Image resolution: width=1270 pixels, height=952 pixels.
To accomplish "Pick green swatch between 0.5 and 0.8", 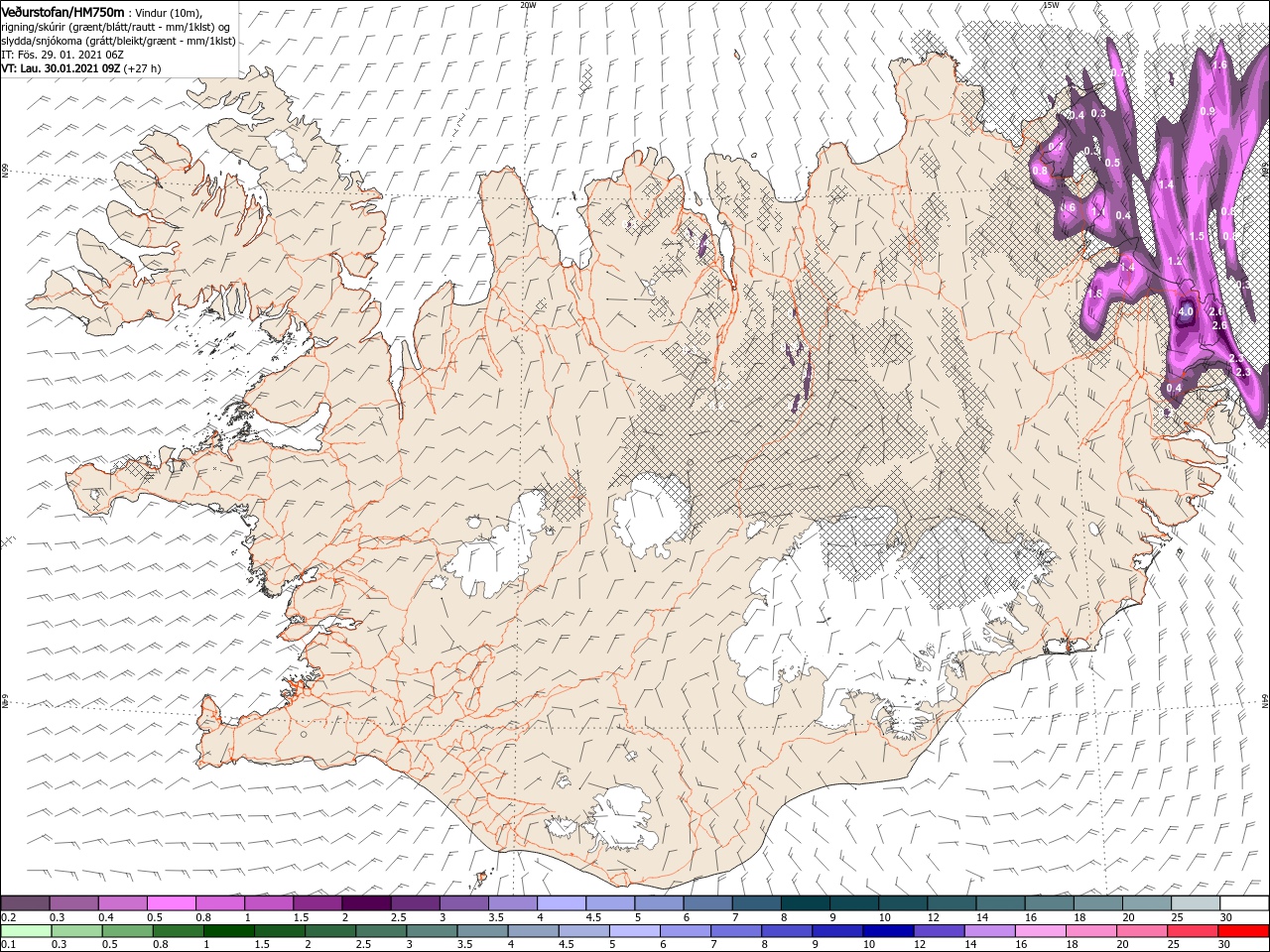I will [127, 931].
